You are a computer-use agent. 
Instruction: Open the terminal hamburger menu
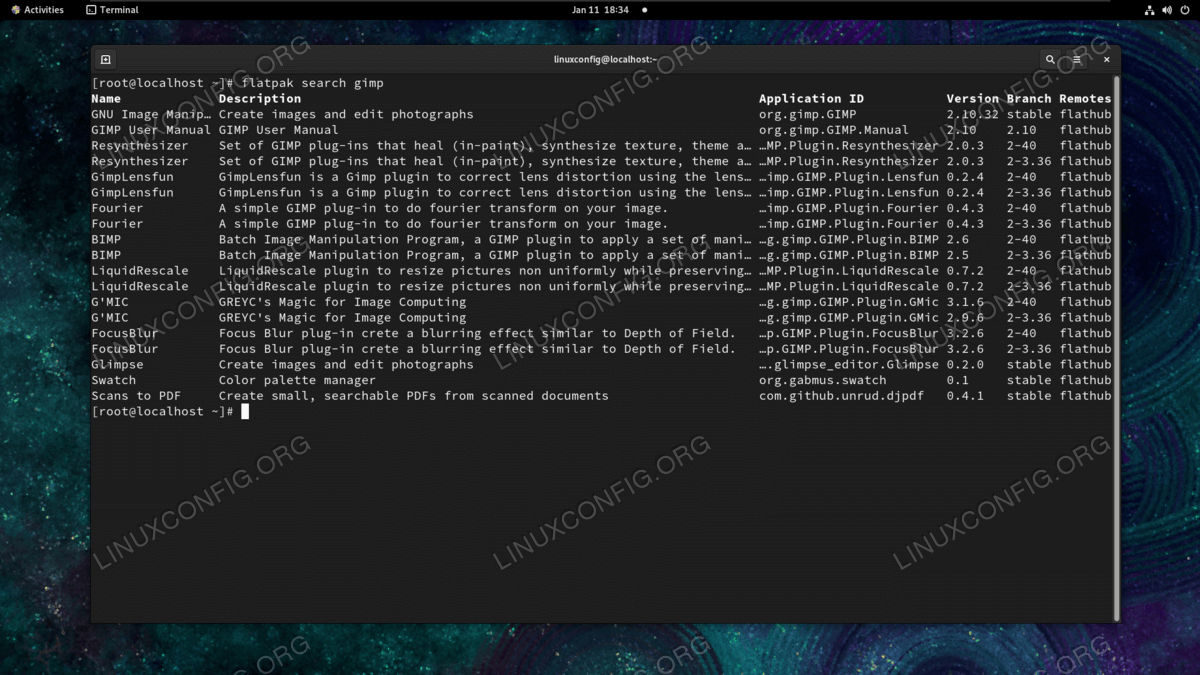pos(1077,60)
